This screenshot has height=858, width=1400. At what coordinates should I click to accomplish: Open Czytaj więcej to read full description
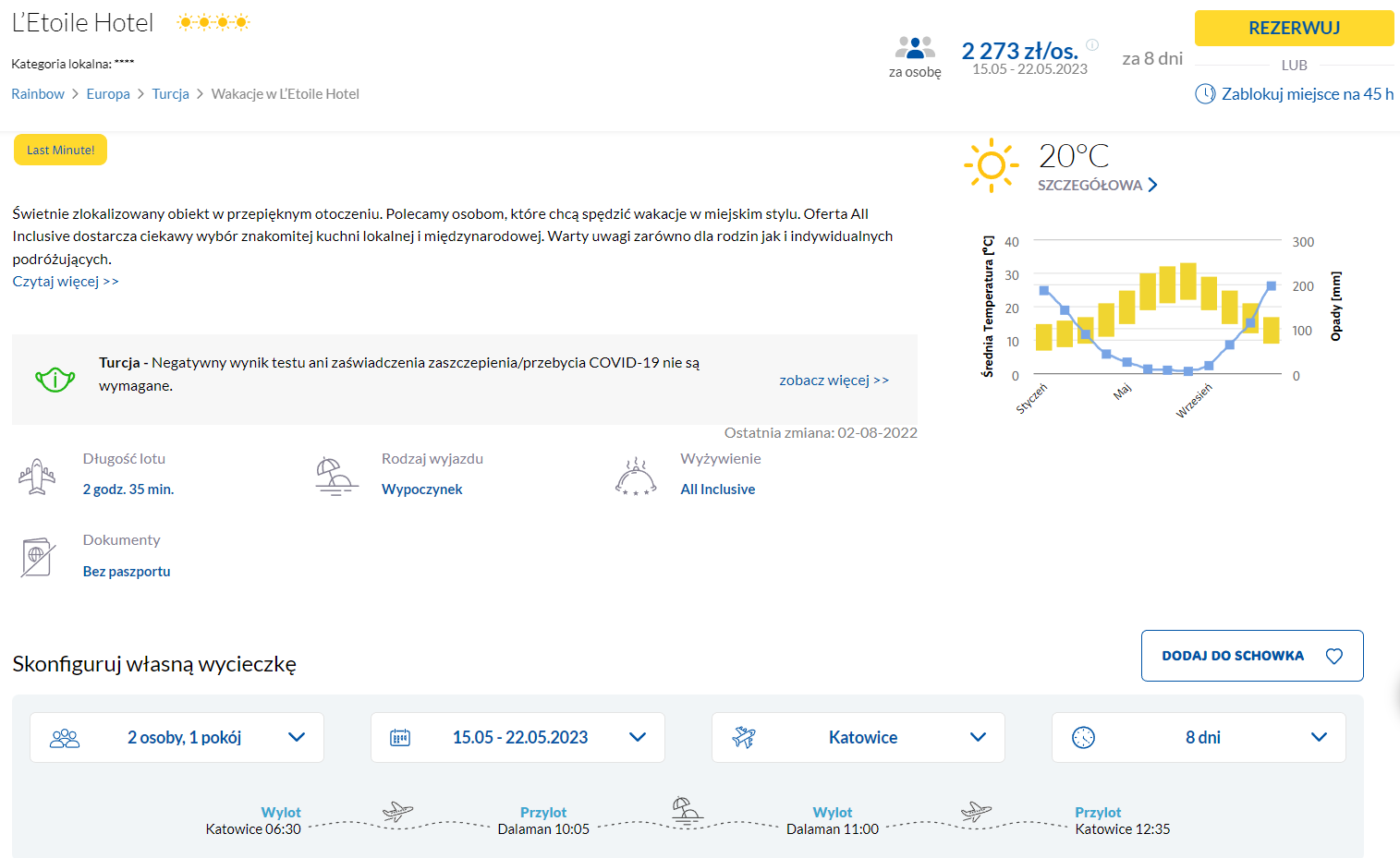66,282
